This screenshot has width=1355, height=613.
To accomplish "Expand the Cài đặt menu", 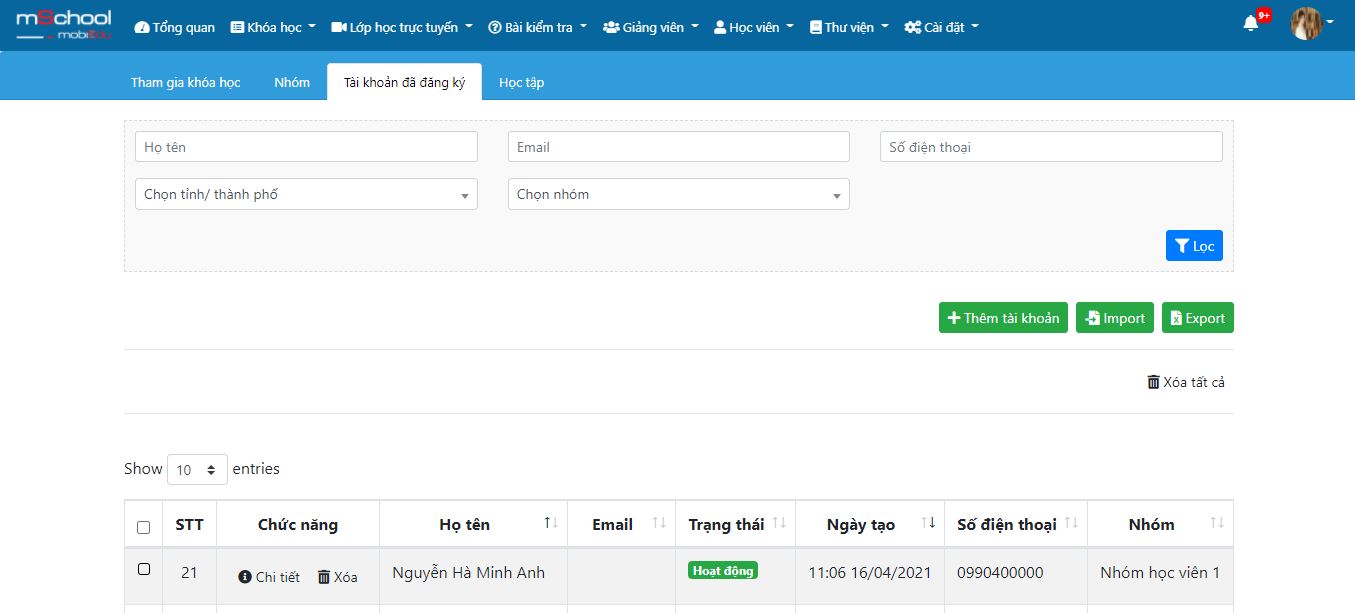I will (941, 27).
